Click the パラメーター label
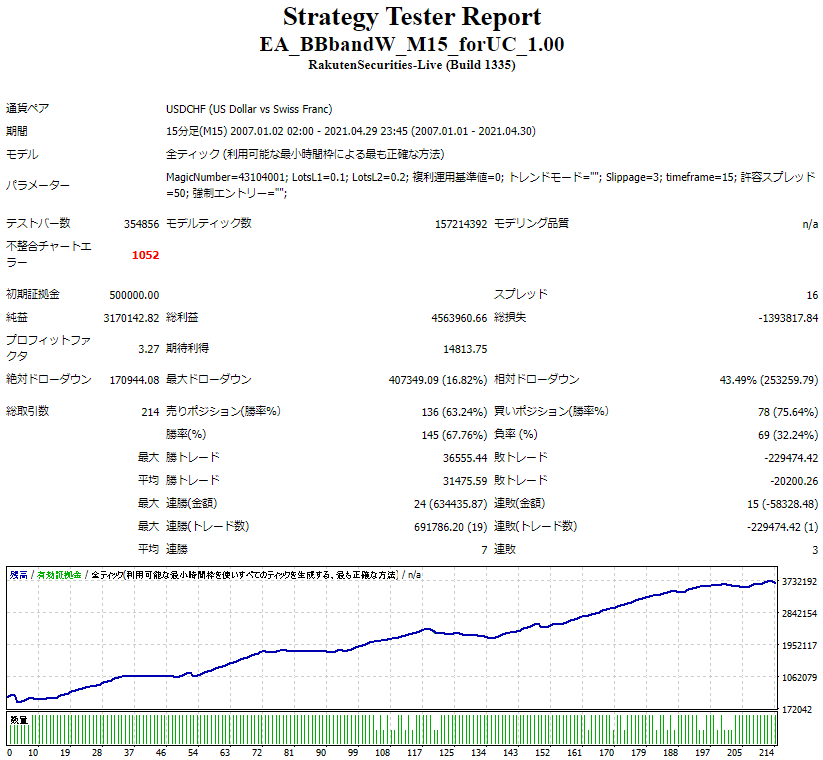 pos(38,185)
